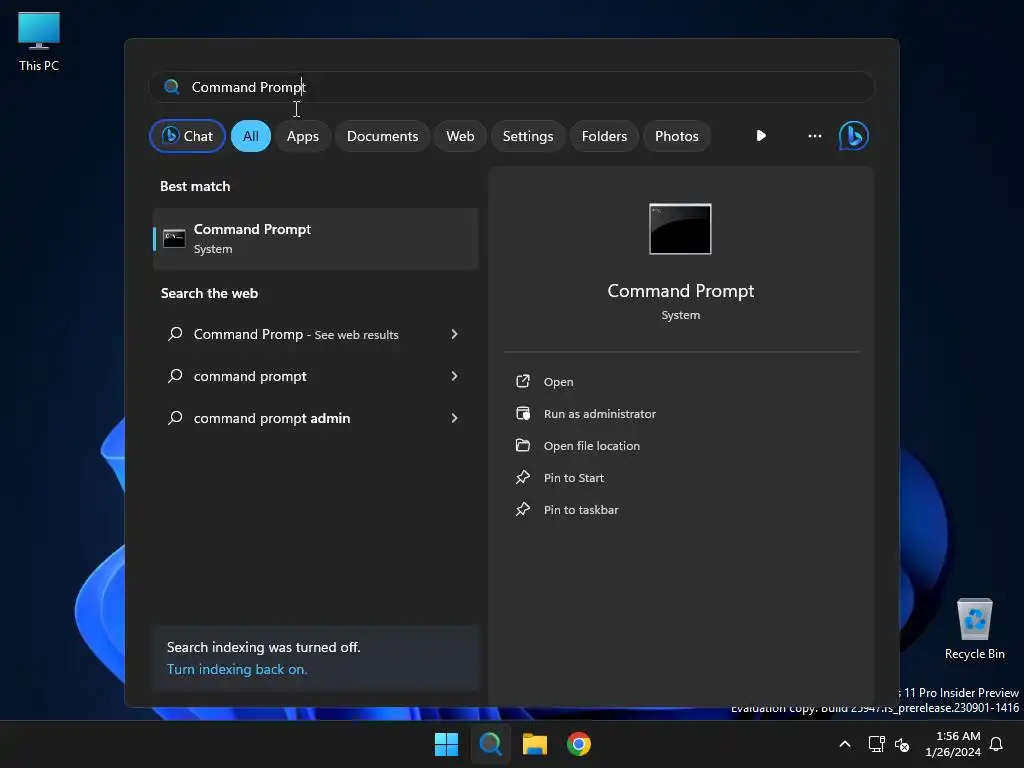The image size is (1024, 768).
Task: Switch to the Photos filter tab
Action: [x=677, y=136]
